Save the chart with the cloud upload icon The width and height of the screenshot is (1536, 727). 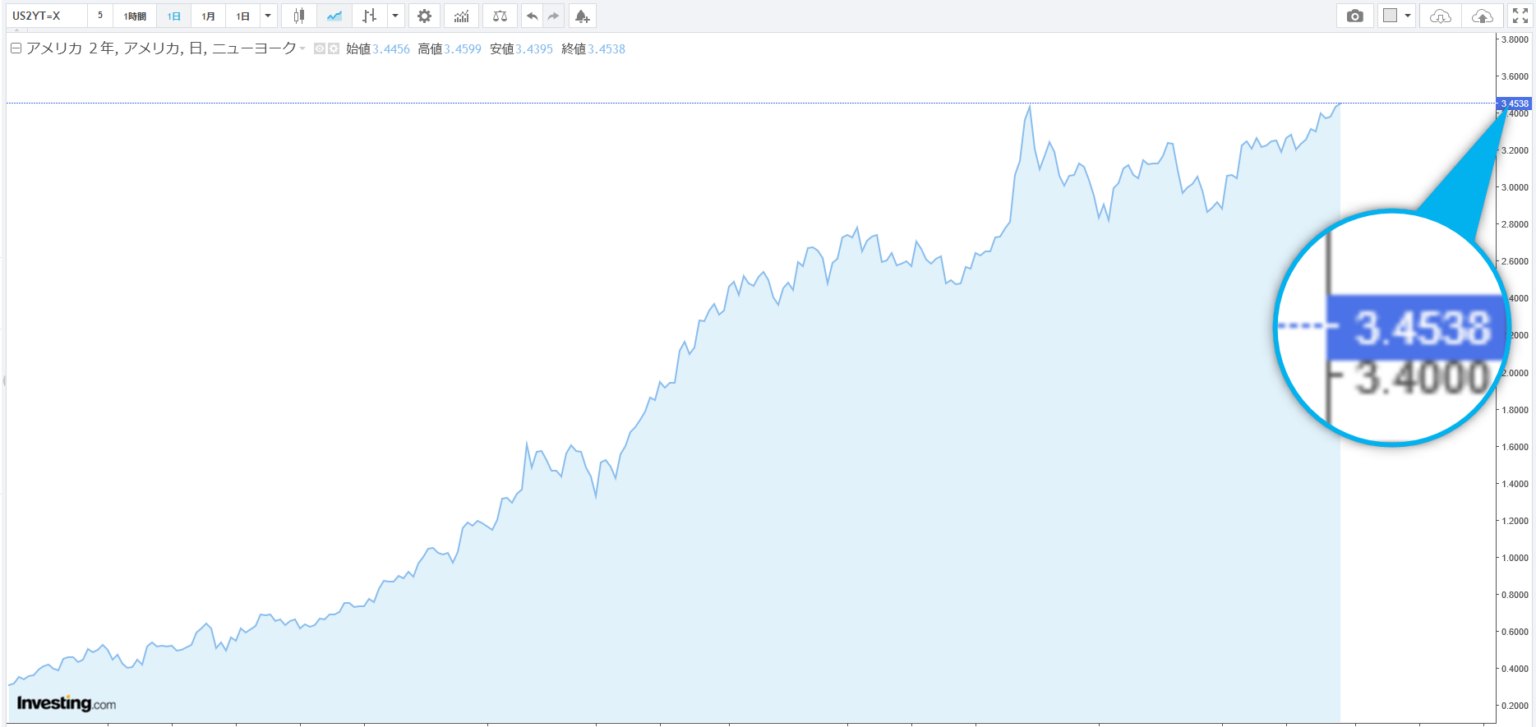click(1483, 16)
